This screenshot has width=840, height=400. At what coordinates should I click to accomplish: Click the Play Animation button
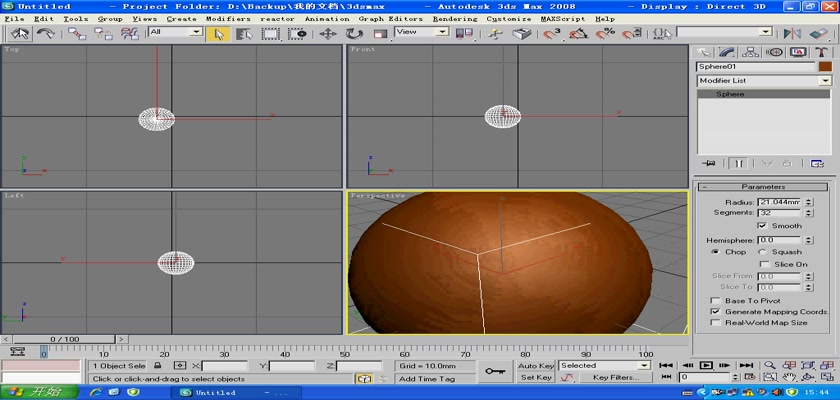706,366
